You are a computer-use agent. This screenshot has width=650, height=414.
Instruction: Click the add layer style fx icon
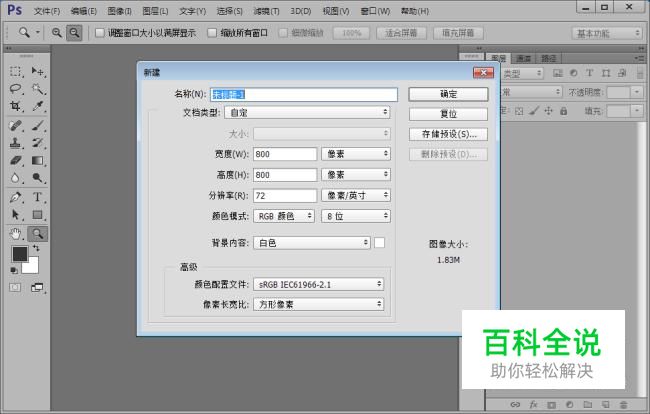tap(533, 404)
